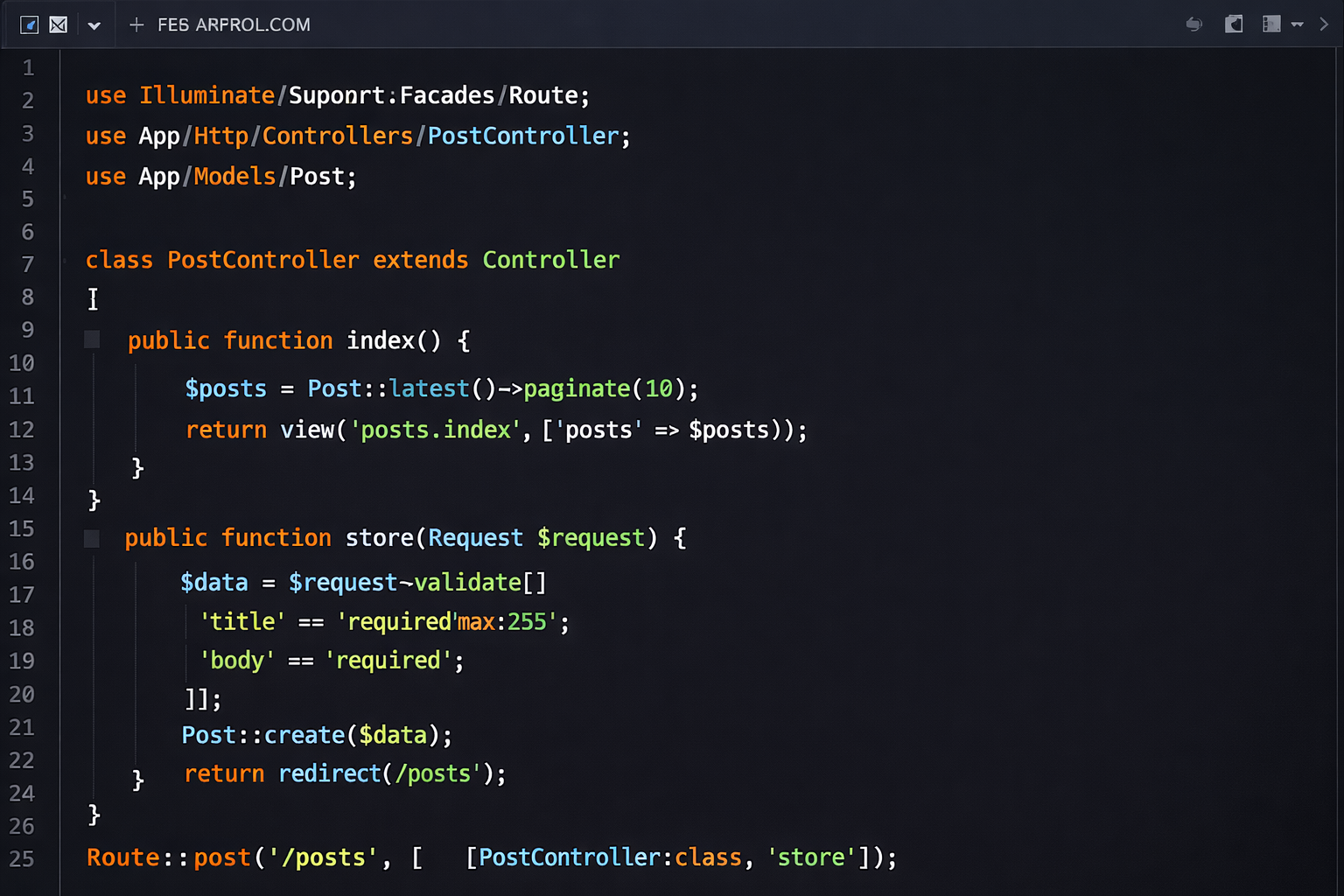
Task: Click '[PostController:class' on the last line
Action: pyautogui.click(x=604, y=857)
